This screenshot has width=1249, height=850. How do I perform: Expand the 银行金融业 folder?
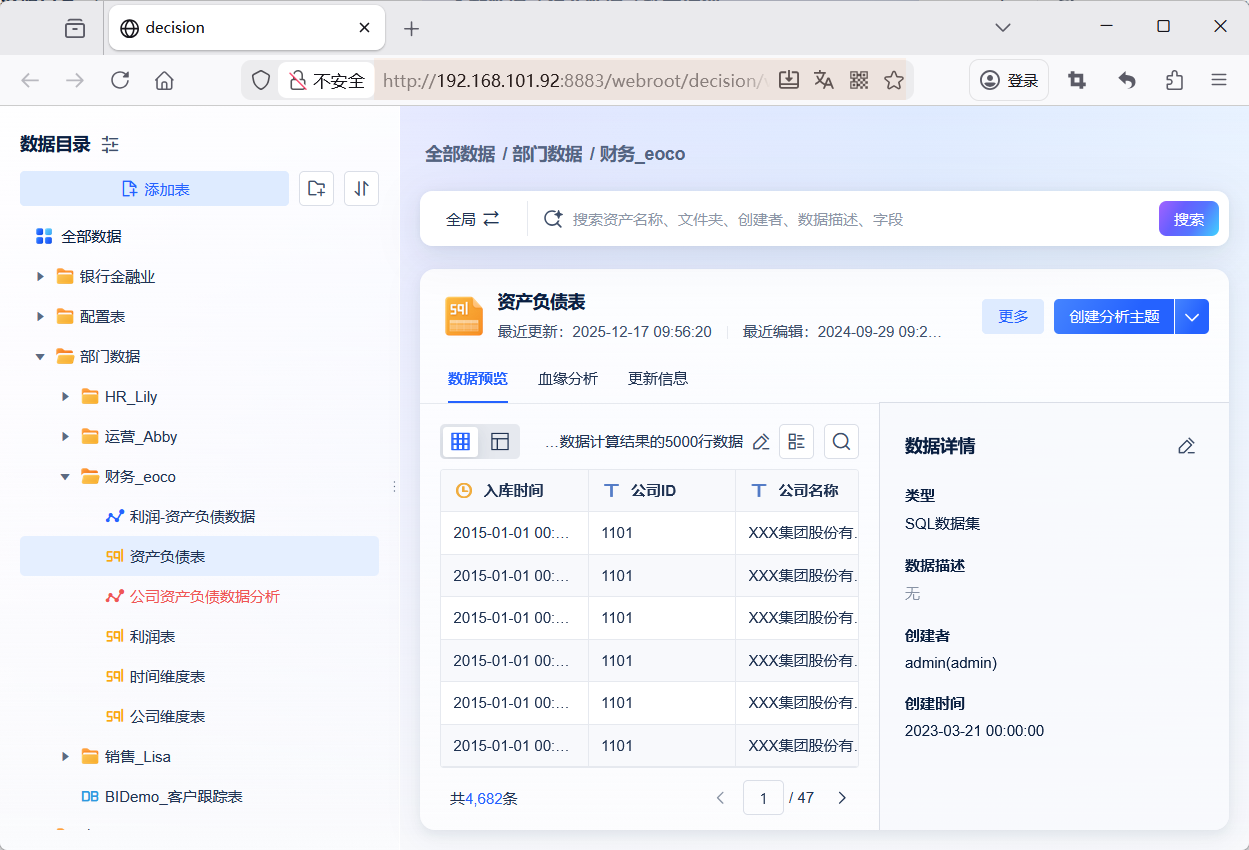click(x=41, y=276)
